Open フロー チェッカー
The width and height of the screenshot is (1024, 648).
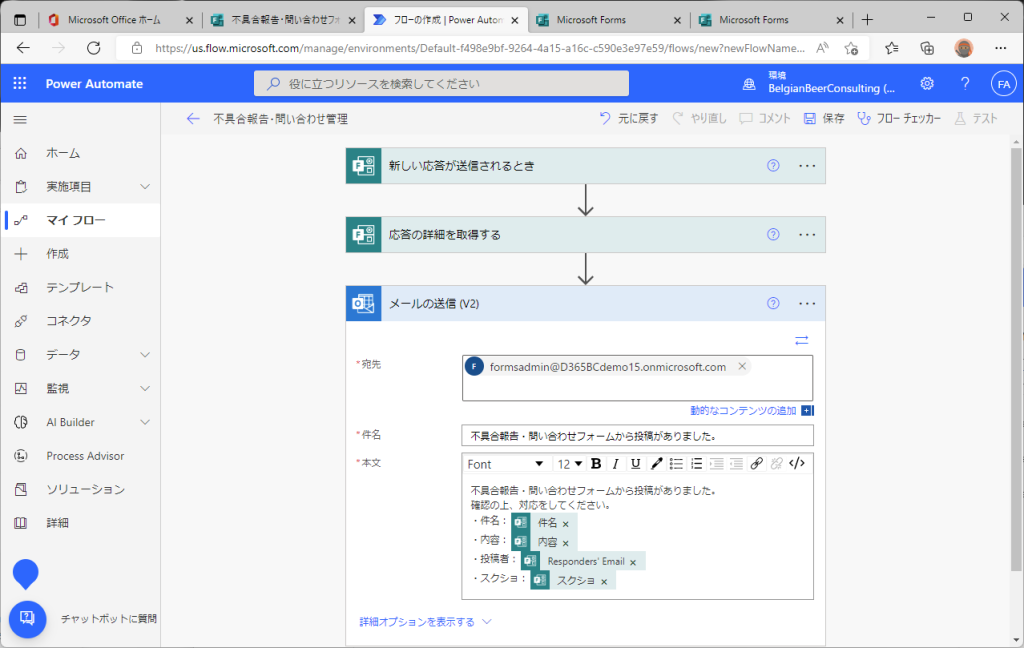pos(899,118)
